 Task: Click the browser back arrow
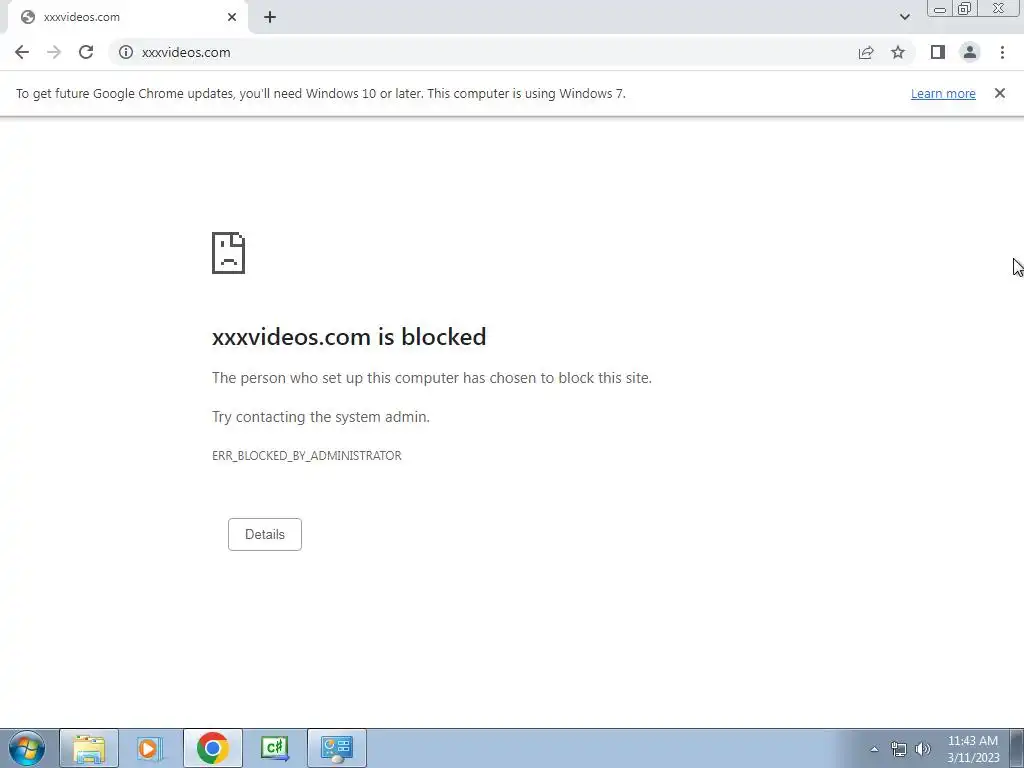(22, 52)
